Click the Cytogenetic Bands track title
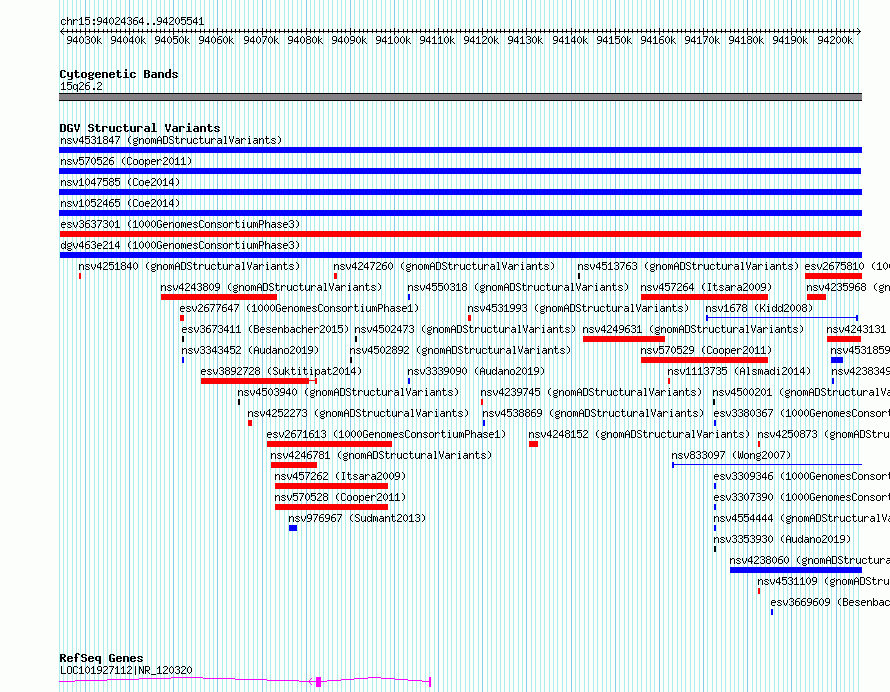Screen dimensions: 890x692 pos(119,74)
